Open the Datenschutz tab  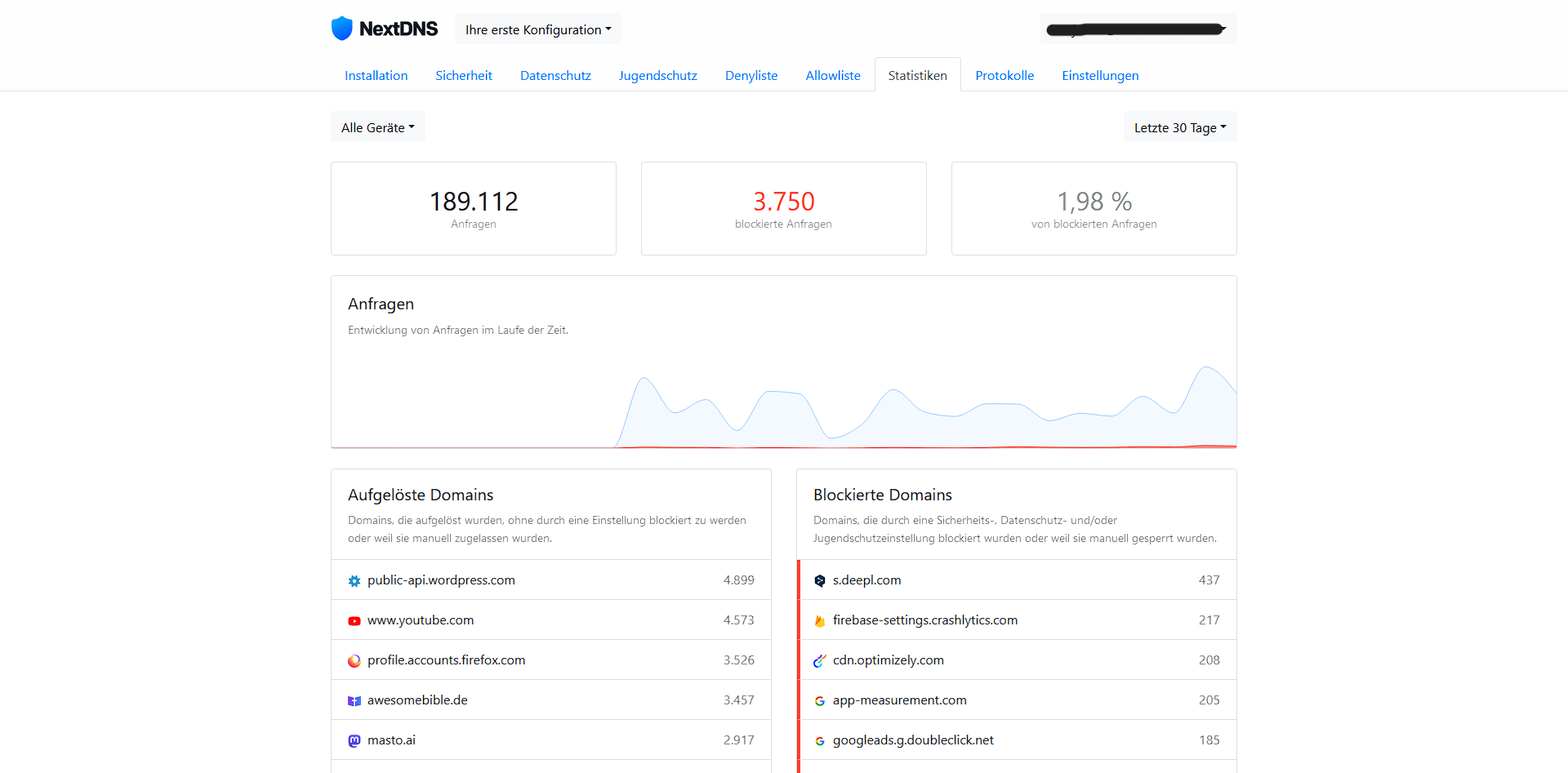pyautogui.click(x=555, y=75)
